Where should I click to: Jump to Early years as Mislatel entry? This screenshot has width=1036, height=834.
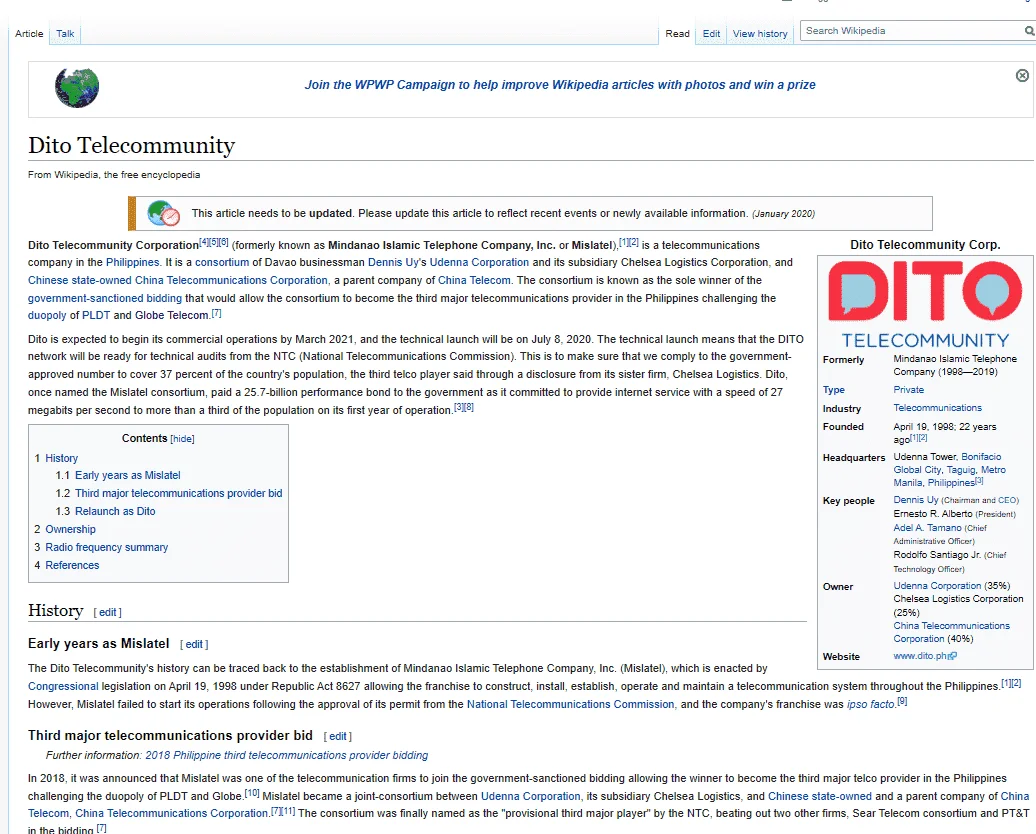(x=128, y=475)
